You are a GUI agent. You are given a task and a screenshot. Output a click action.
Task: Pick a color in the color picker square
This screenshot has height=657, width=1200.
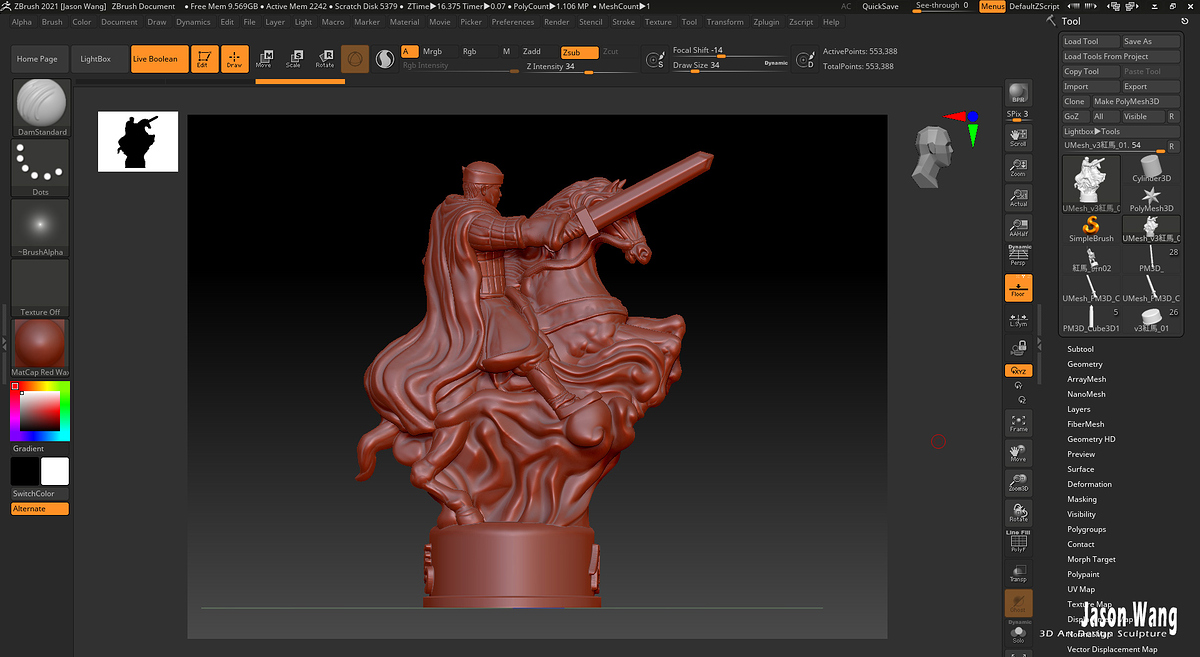(x=40, y=410)
